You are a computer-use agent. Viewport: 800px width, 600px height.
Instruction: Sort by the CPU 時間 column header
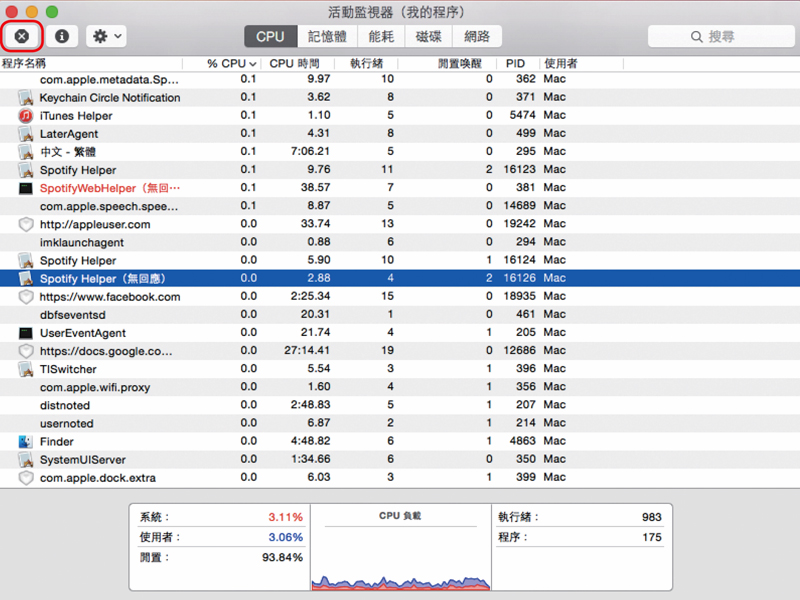click(294, 64)
